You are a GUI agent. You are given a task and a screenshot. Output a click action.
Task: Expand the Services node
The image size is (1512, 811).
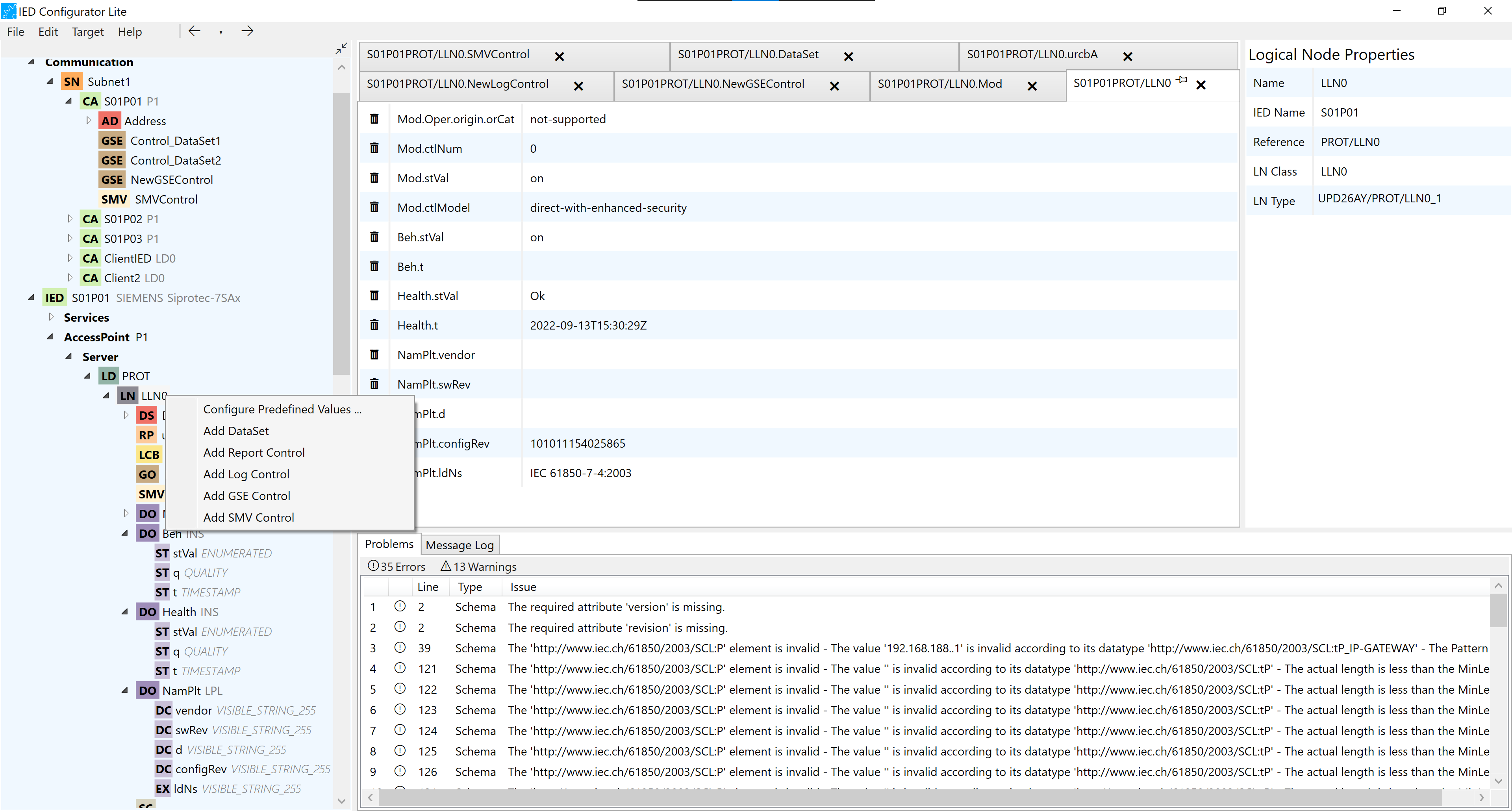pos(51,317)
